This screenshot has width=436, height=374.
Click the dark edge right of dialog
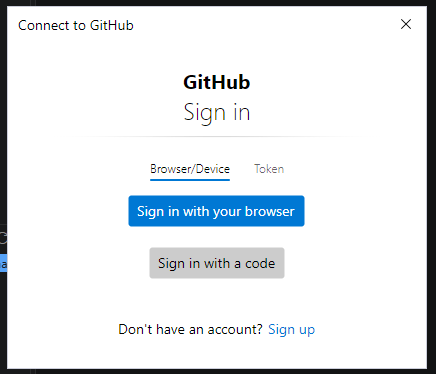(x=432, y=187)
